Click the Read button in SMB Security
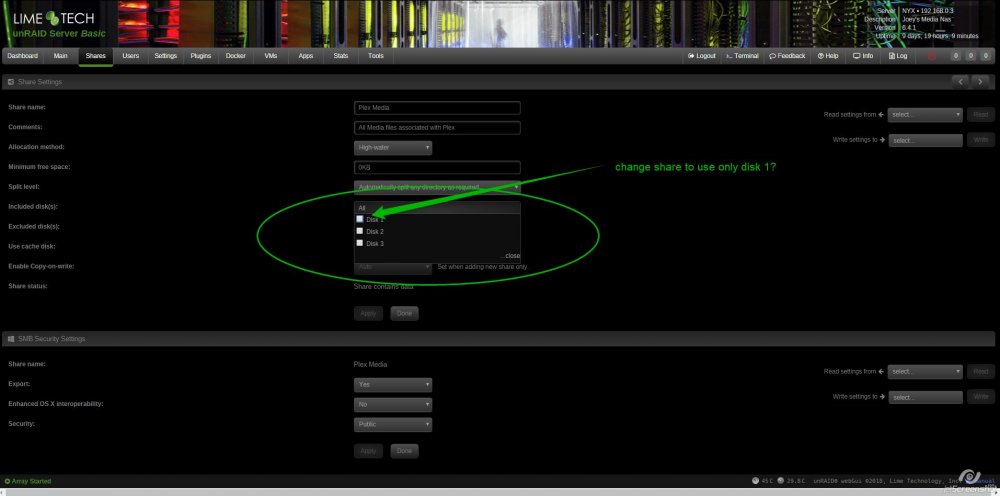 pos(980,372)
